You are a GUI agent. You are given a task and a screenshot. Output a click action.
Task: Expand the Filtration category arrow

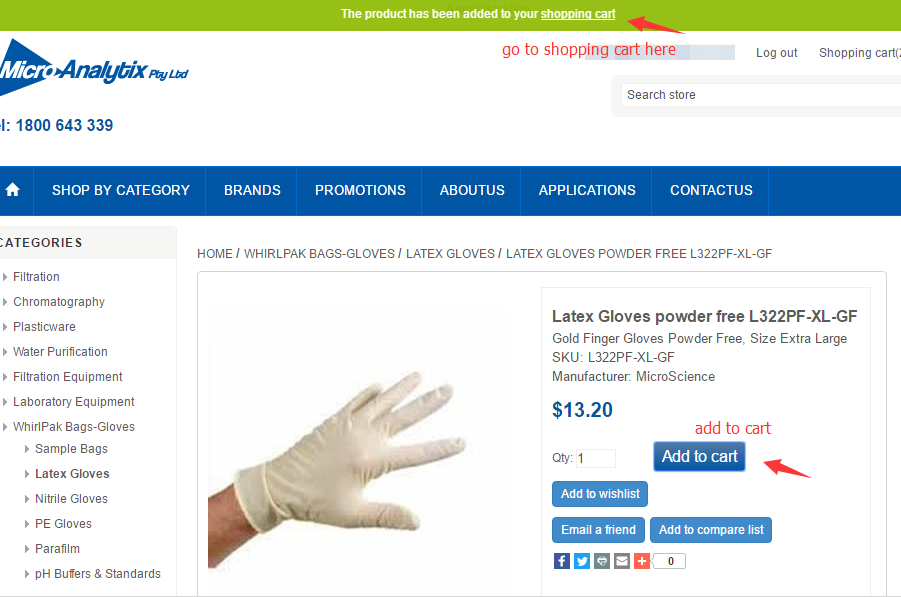click(5, 277)
